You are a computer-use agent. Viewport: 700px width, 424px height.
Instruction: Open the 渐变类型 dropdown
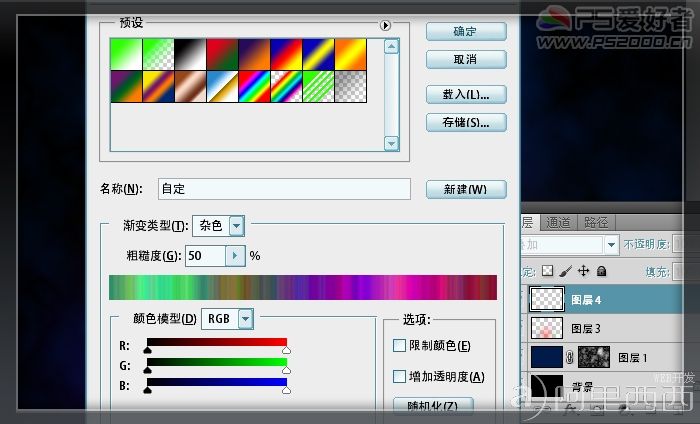[237, 226]
